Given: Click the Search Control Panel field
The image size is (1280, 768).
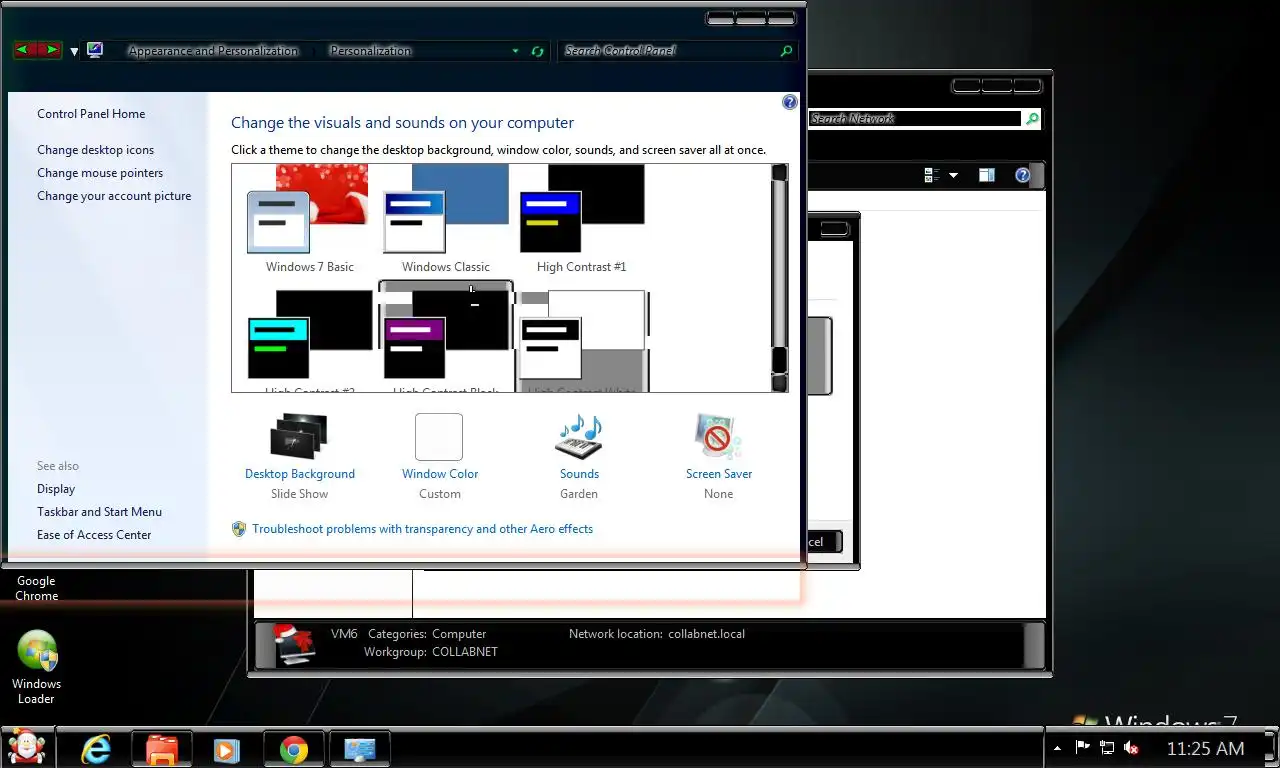Looking at the screenshot, I should point(668,51).
